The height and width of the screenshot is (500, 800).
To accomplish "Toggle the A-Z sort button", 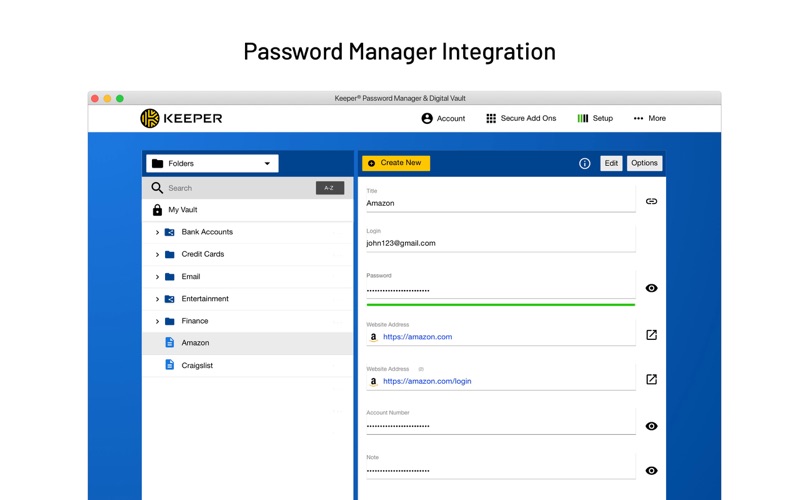I will [329, 188].
